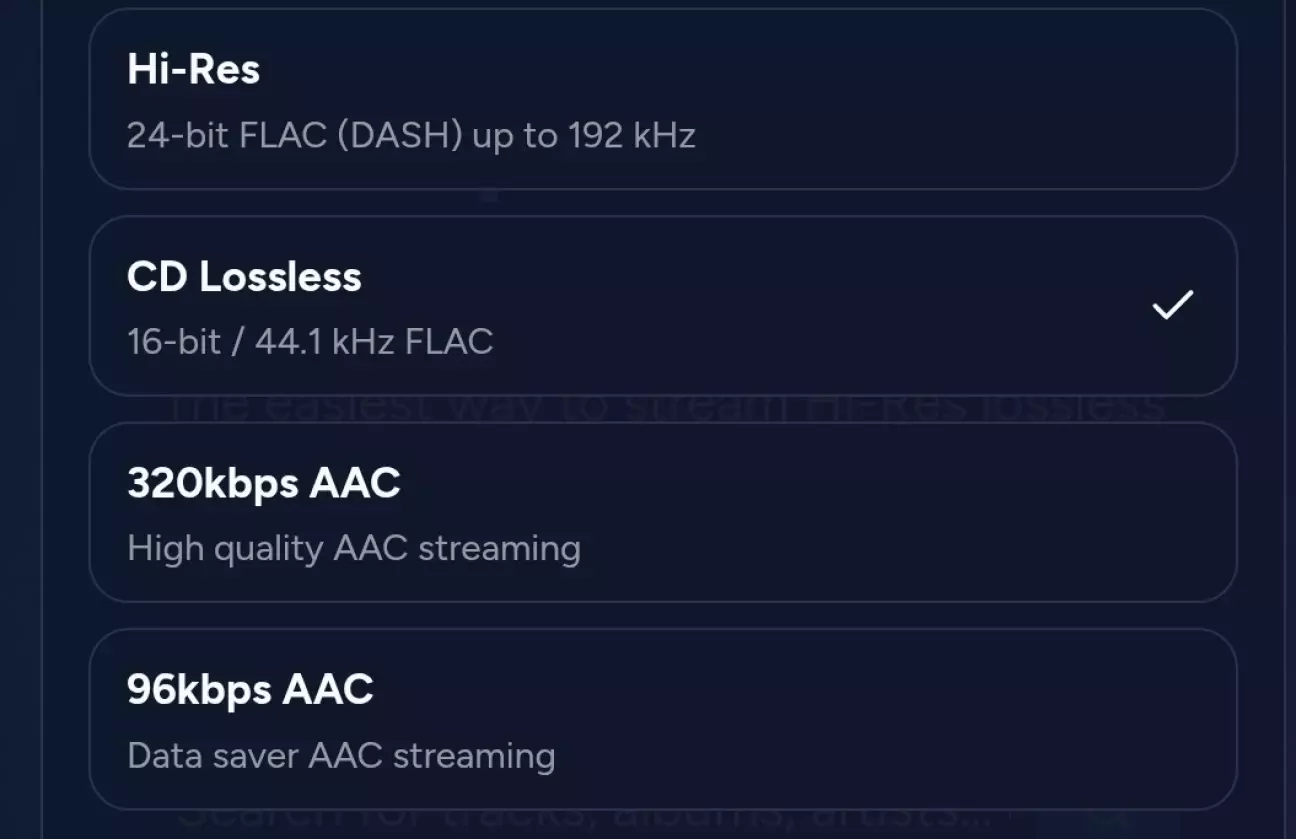The width and height of the screenshot is (1296, 839).
Task: Click the "320kbps AAC" title
Action: tap(264, 484)
